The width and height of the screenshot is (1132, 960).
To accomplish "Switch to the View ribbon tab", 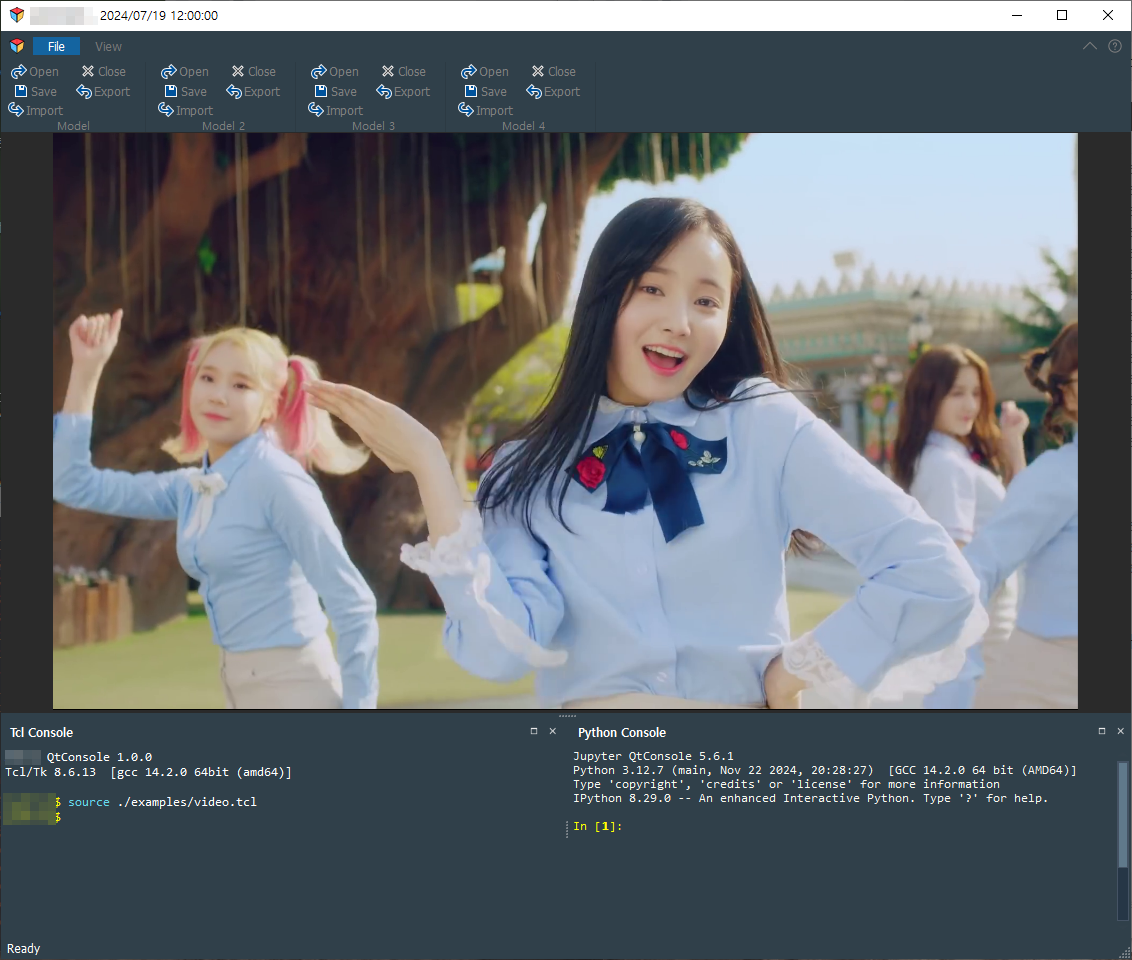I will tap(108, 46).
